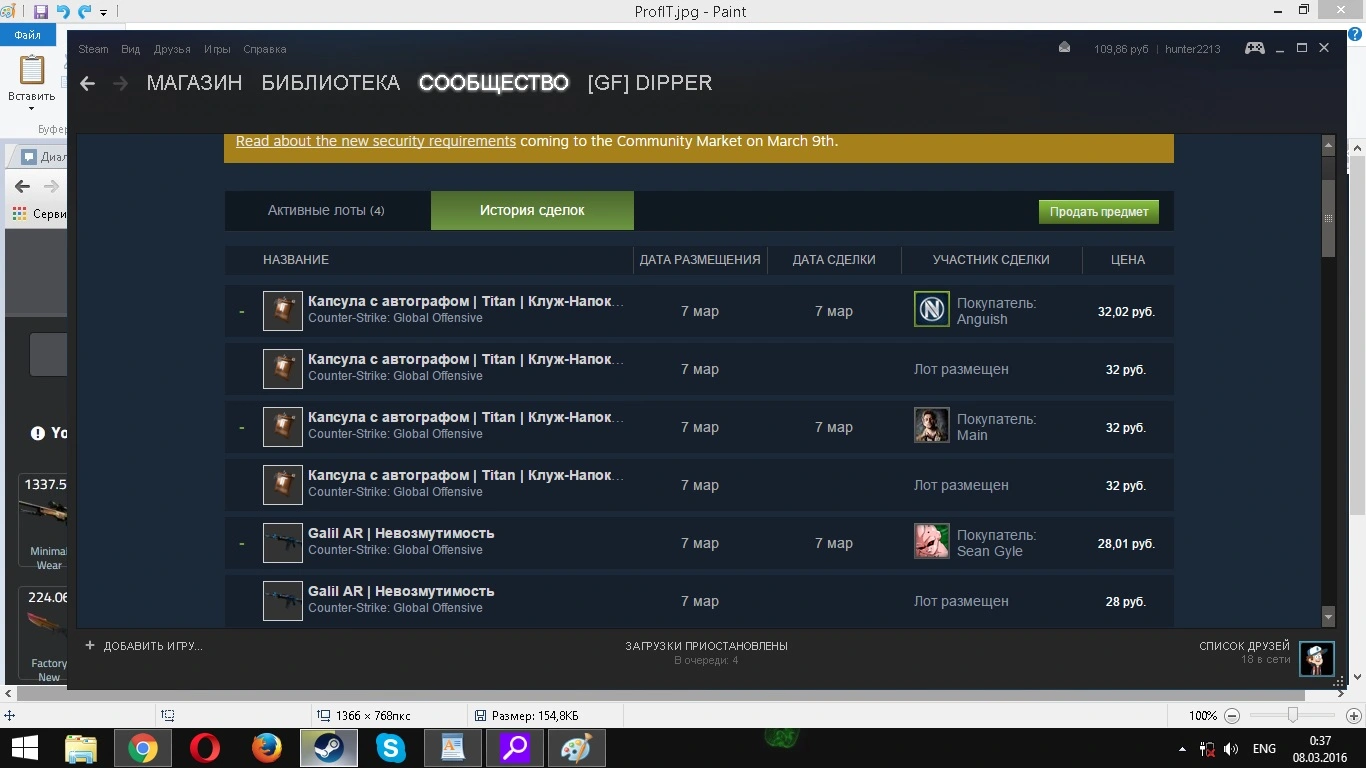Click the back arrow in the Chrome window behind

(x=22, y=186)
